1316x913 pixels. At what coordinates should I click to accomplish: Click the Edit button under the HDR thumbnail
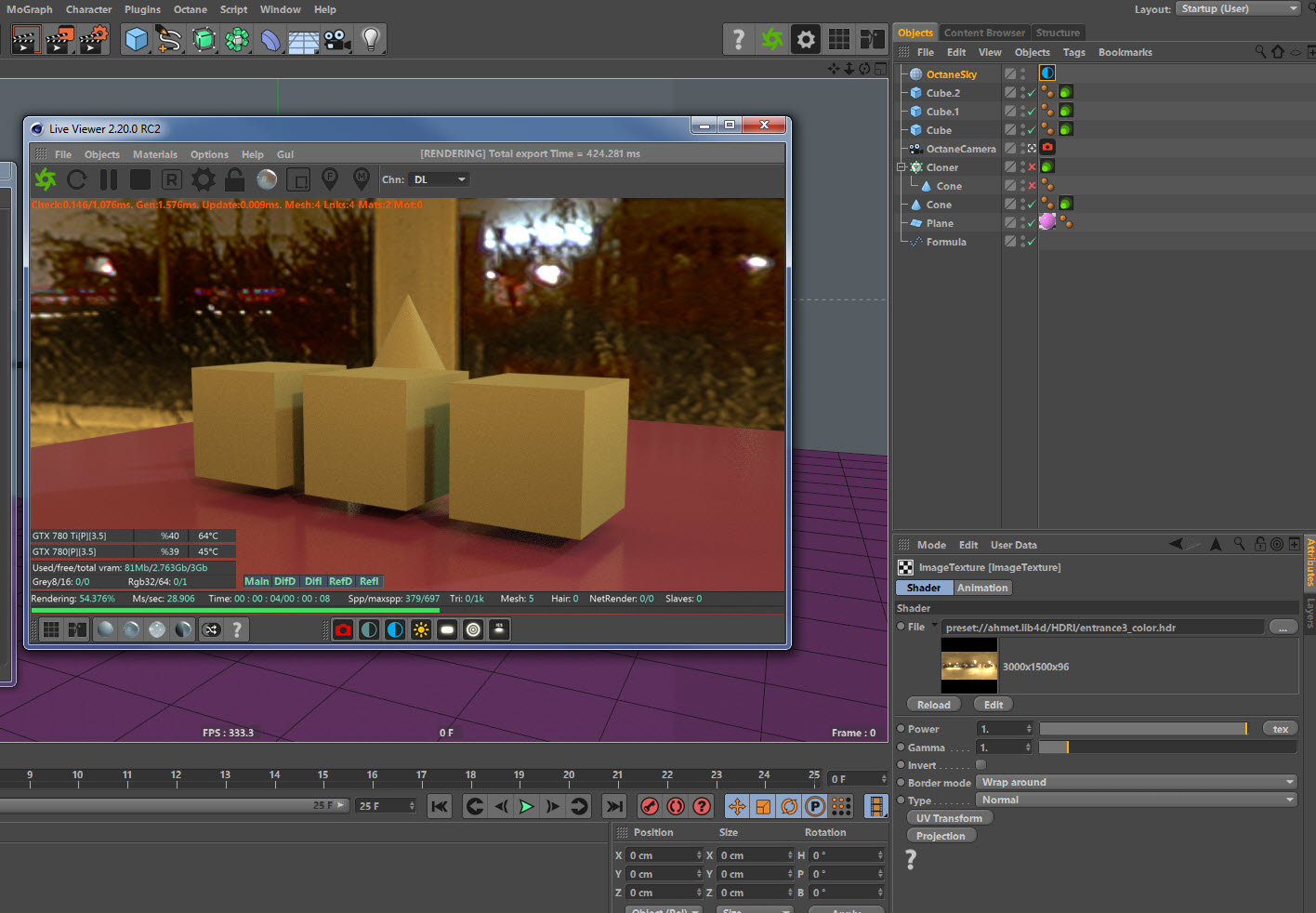(x=994, y=705)
